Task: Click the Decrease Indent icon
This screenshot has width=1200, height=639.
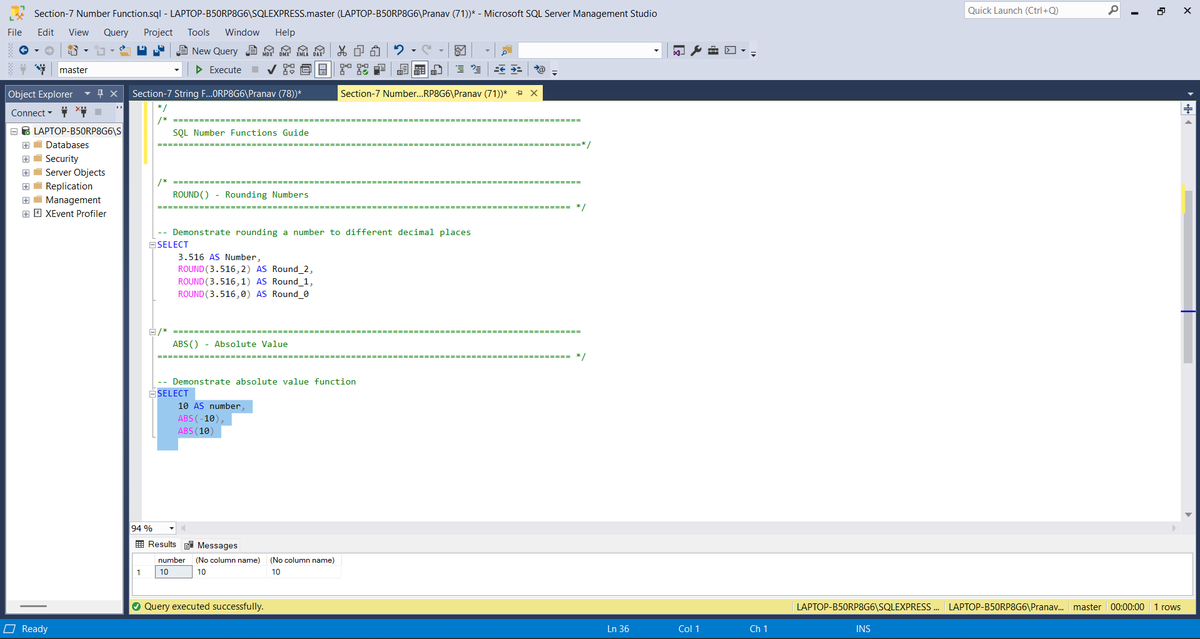Action: (499, 68)
